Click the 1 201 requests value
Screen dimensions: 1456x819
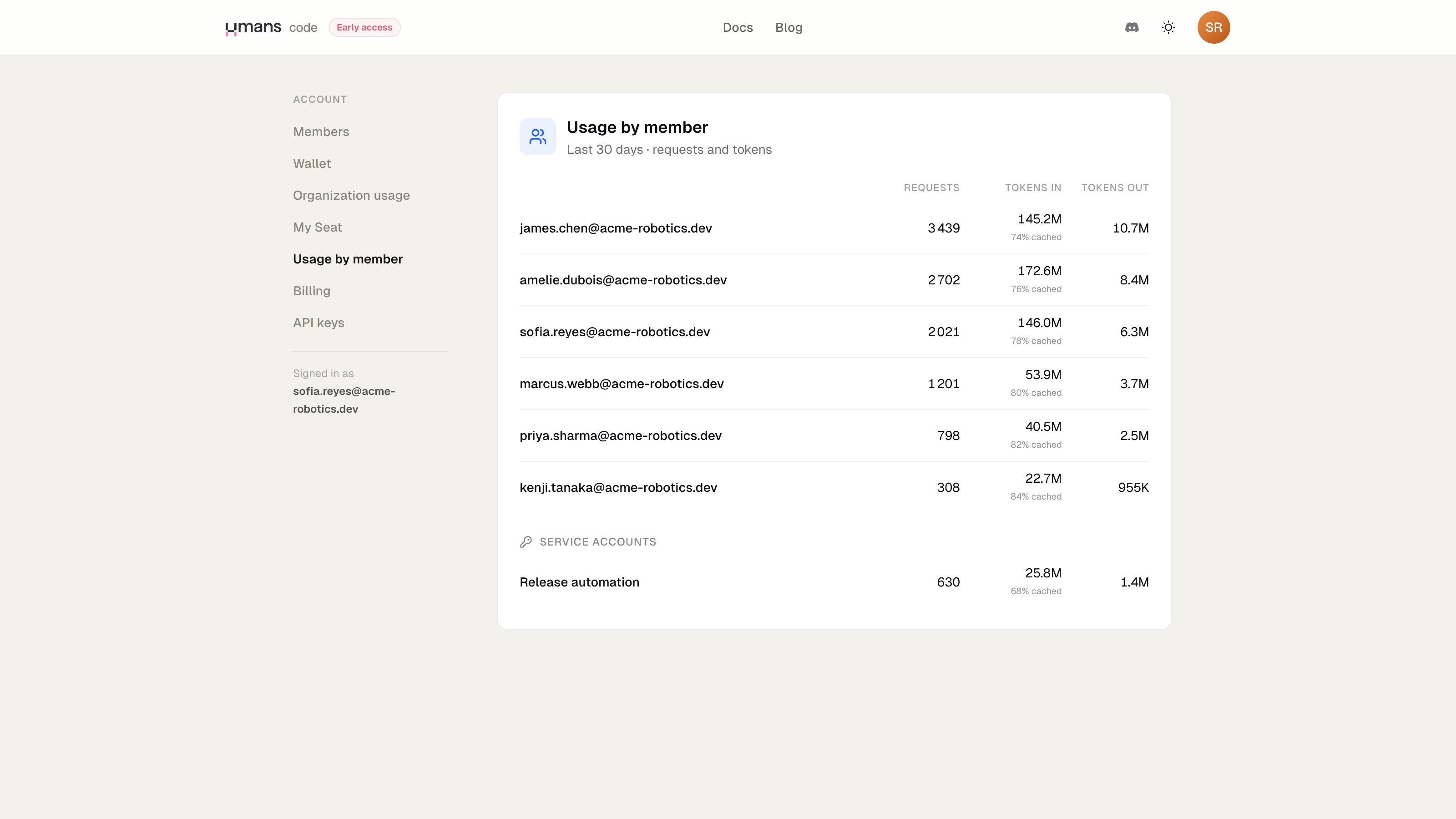tap(943, 384)
